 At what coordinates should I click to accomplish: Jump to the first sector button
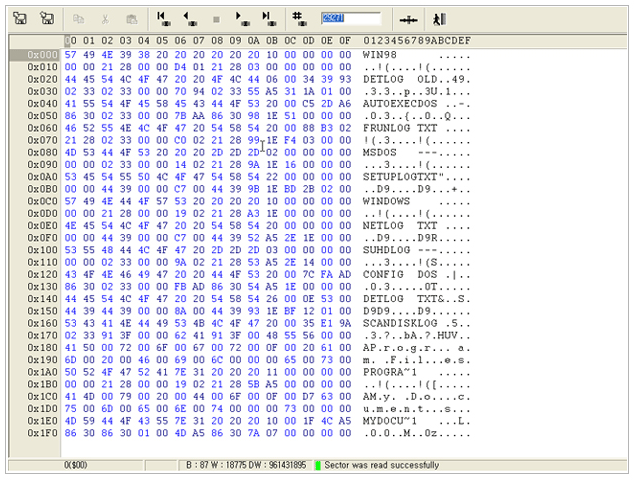coord(164,18)
